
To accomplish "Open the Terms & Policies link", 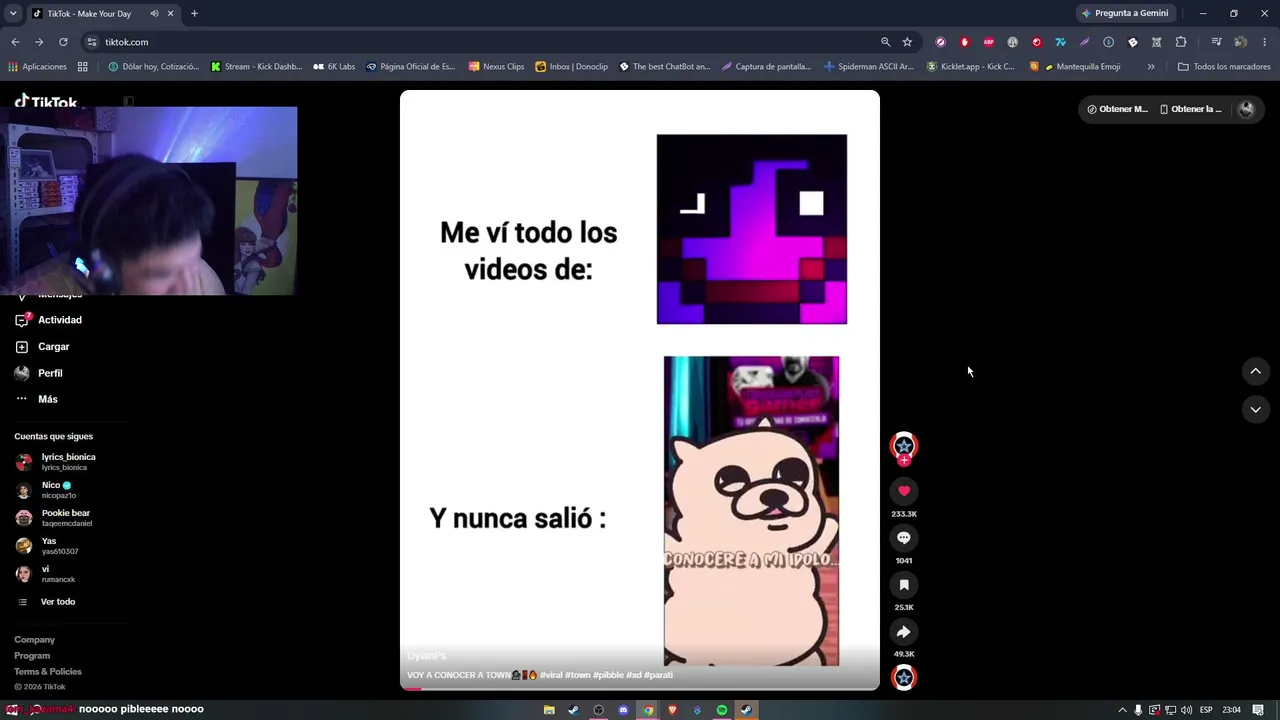I will pyautogui.click(x=48, y=672).
